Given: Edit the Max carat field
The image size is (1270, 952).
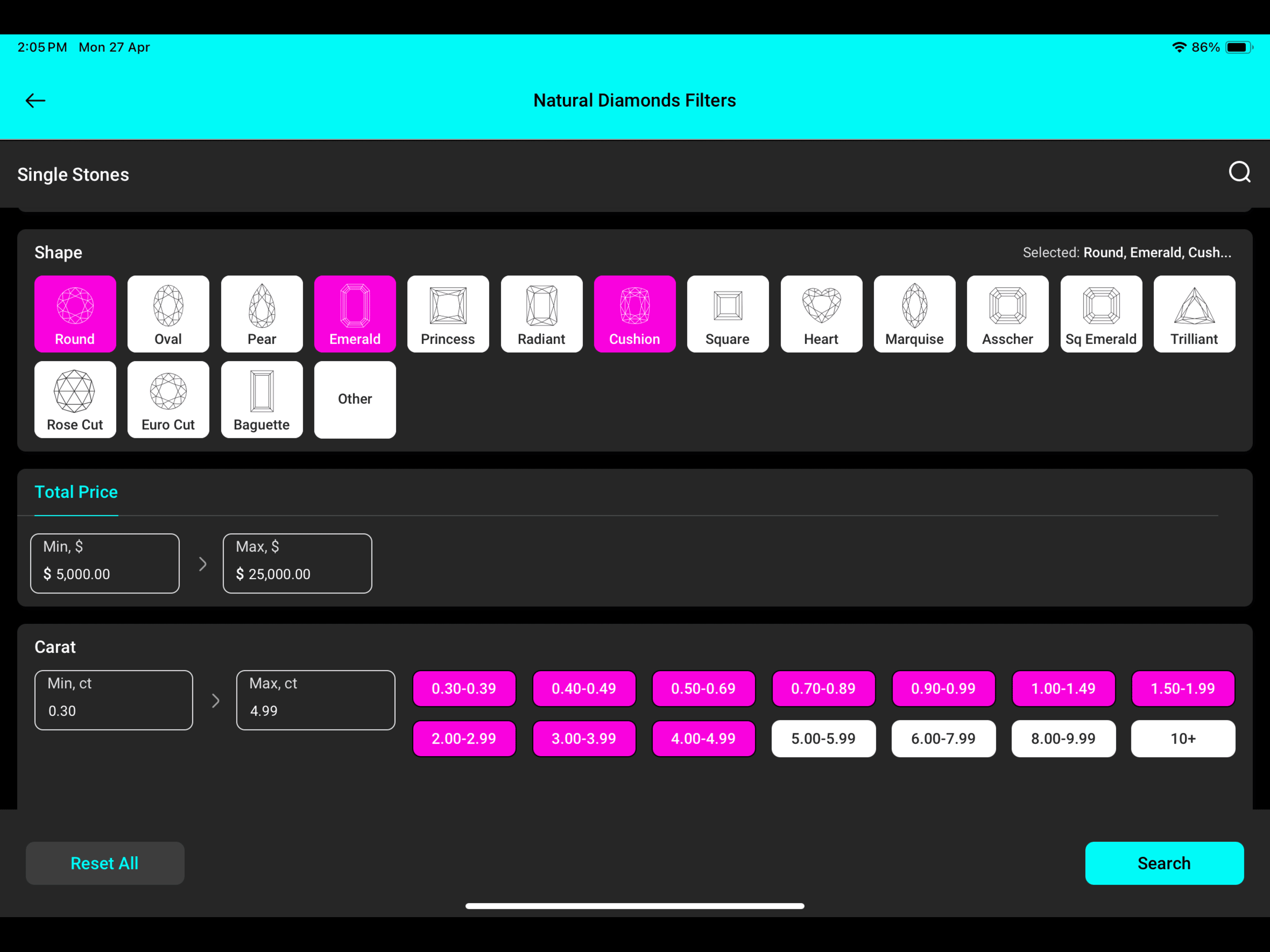Looking at the screenshot, I should (316, 700).
